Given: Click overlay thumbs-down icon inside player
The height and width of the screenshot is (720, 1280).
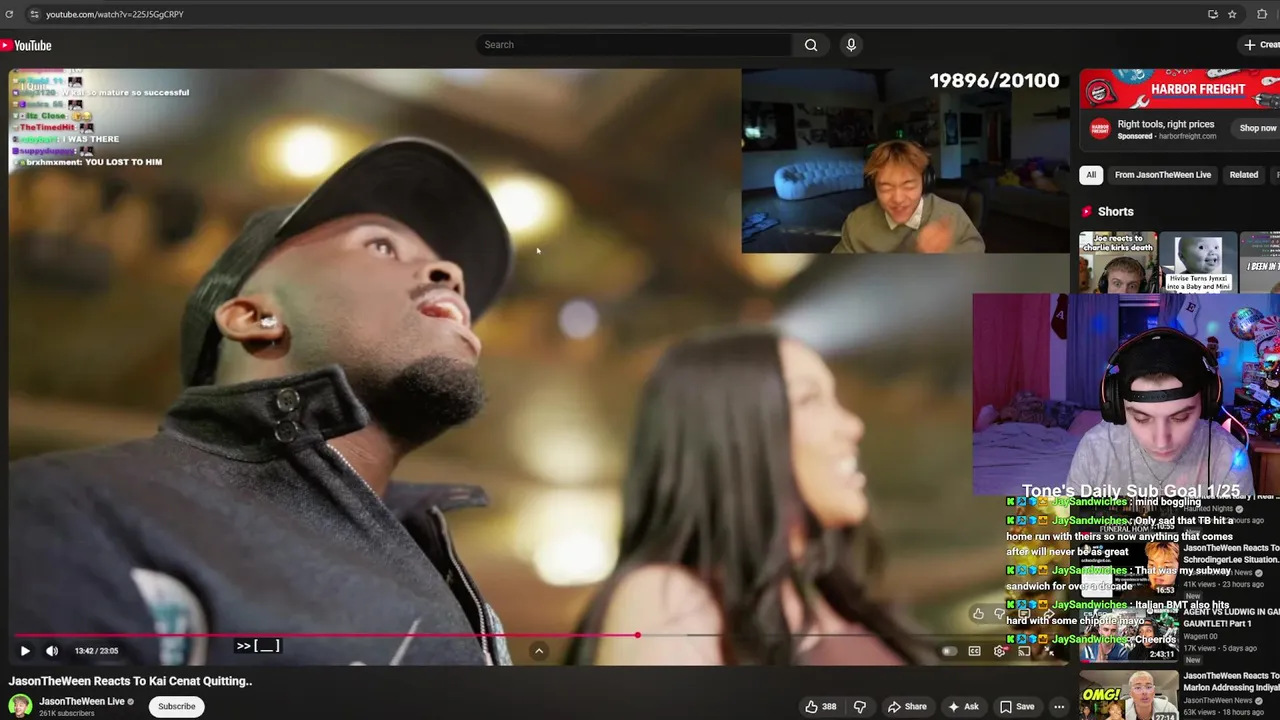Looking at the screenshot, I should pos(999,614).
